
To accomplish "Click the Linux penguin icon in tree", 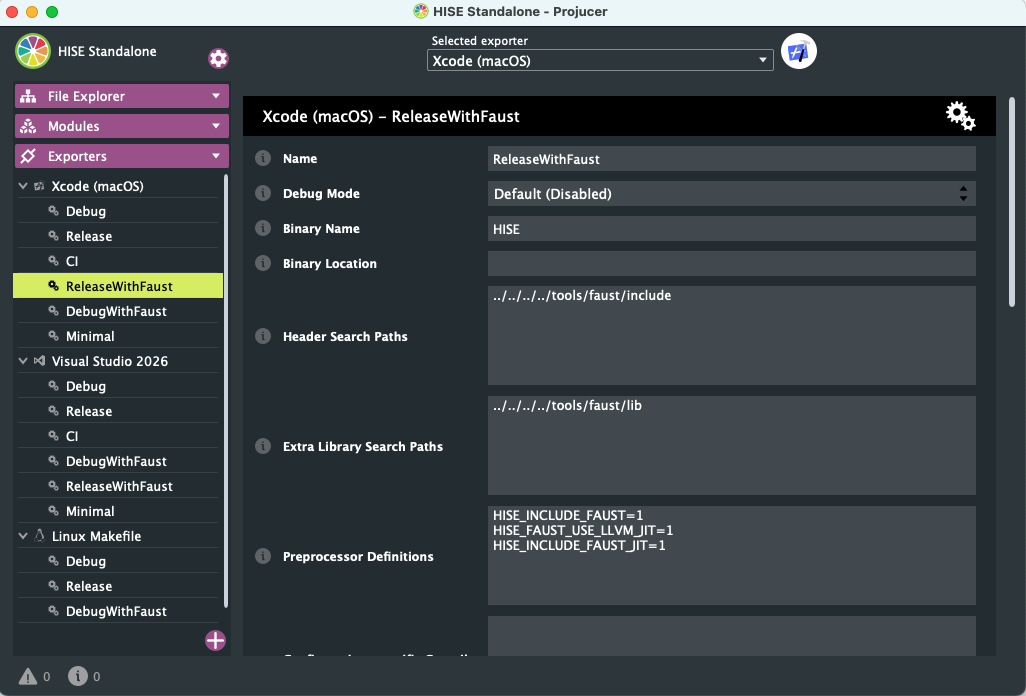I will tap(39, 536).
